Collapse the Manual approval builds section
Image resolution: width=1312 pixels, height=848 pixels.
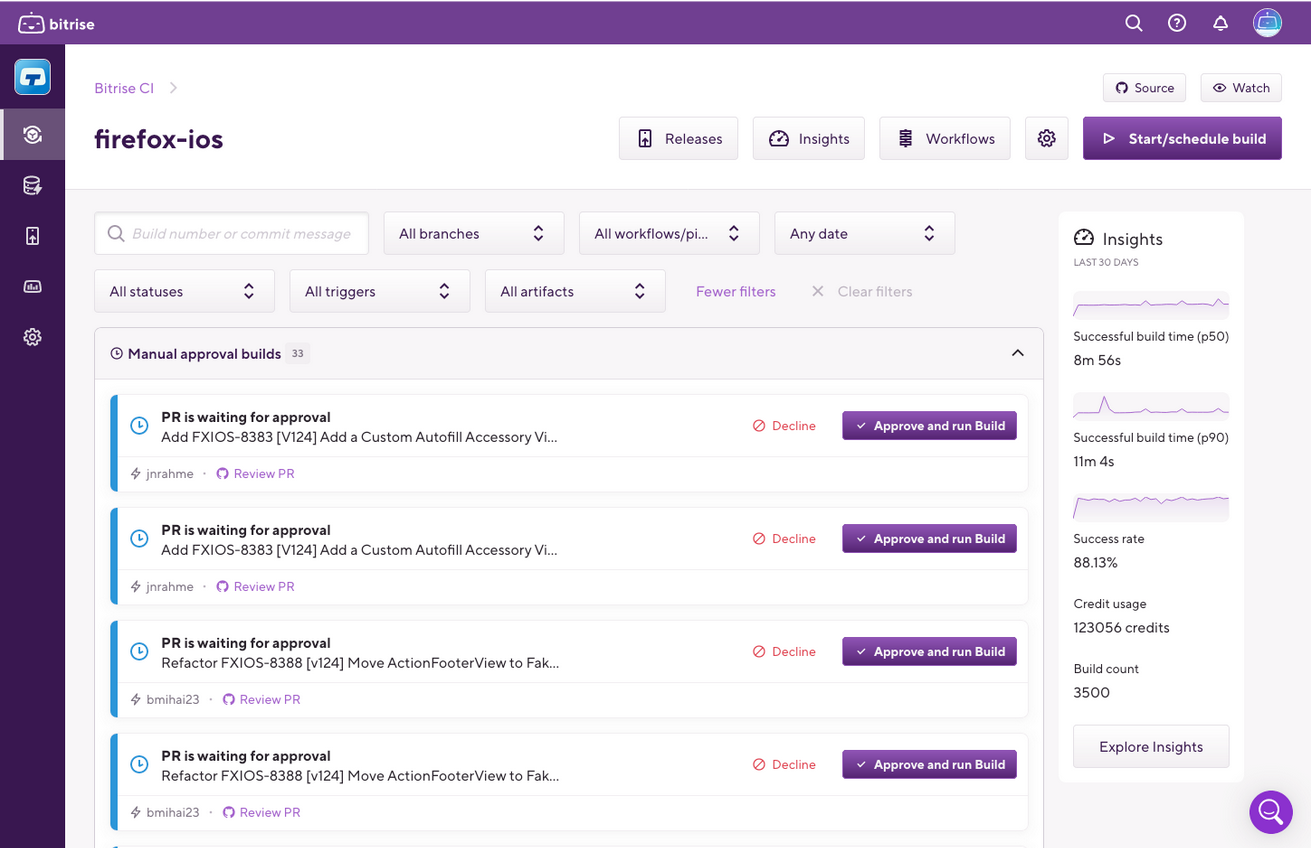click(1017, 353)
